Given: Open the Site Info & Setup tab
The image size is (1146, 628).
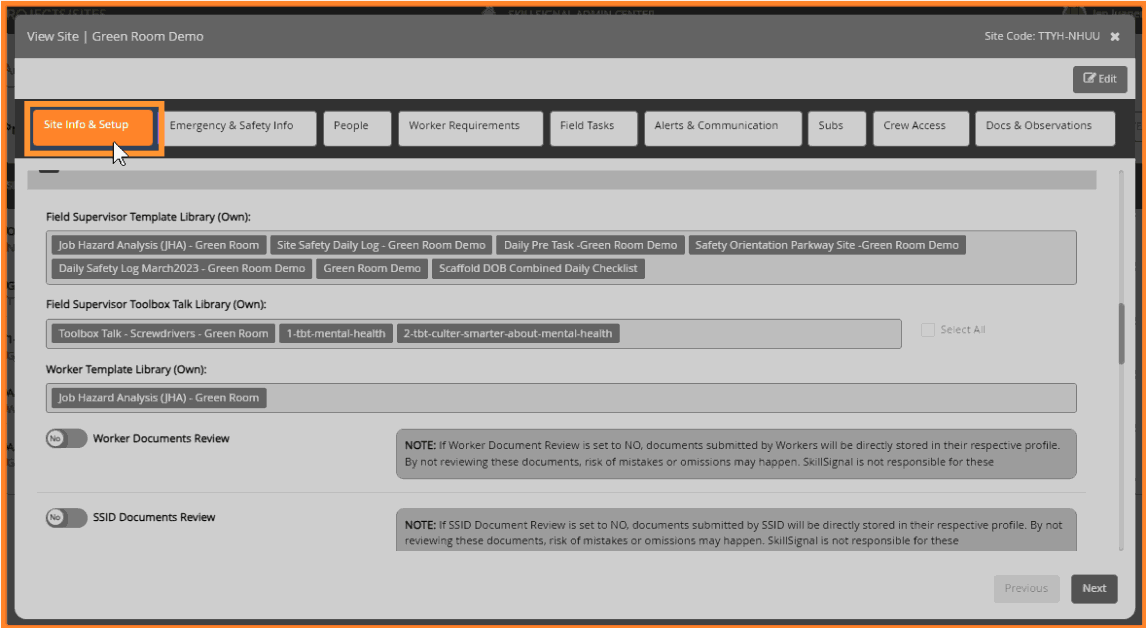Looking at the screenshot, I should [x=93, y=127].
